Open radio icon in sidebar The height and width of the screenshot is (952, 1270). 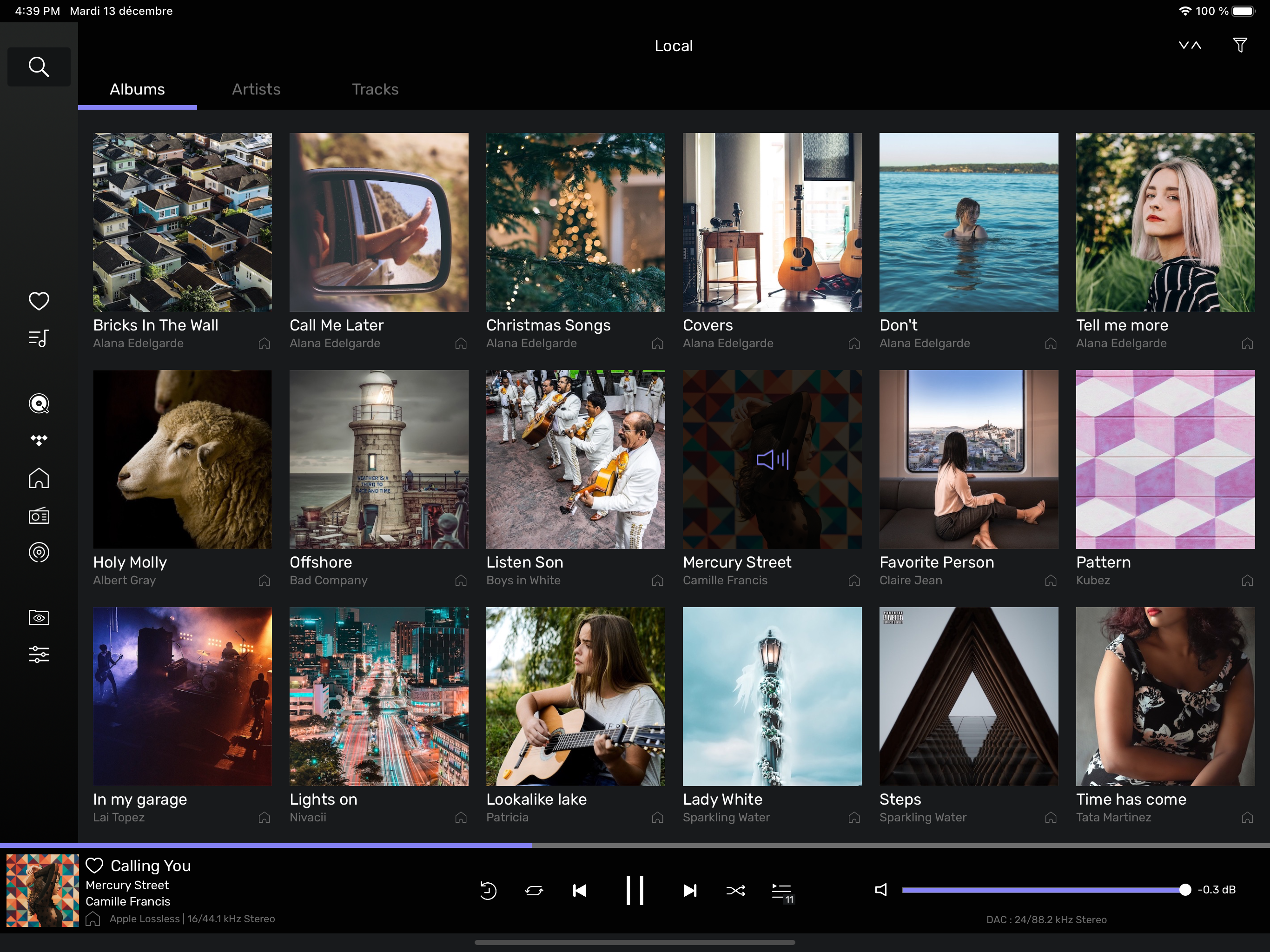click(x=39, y=516)
